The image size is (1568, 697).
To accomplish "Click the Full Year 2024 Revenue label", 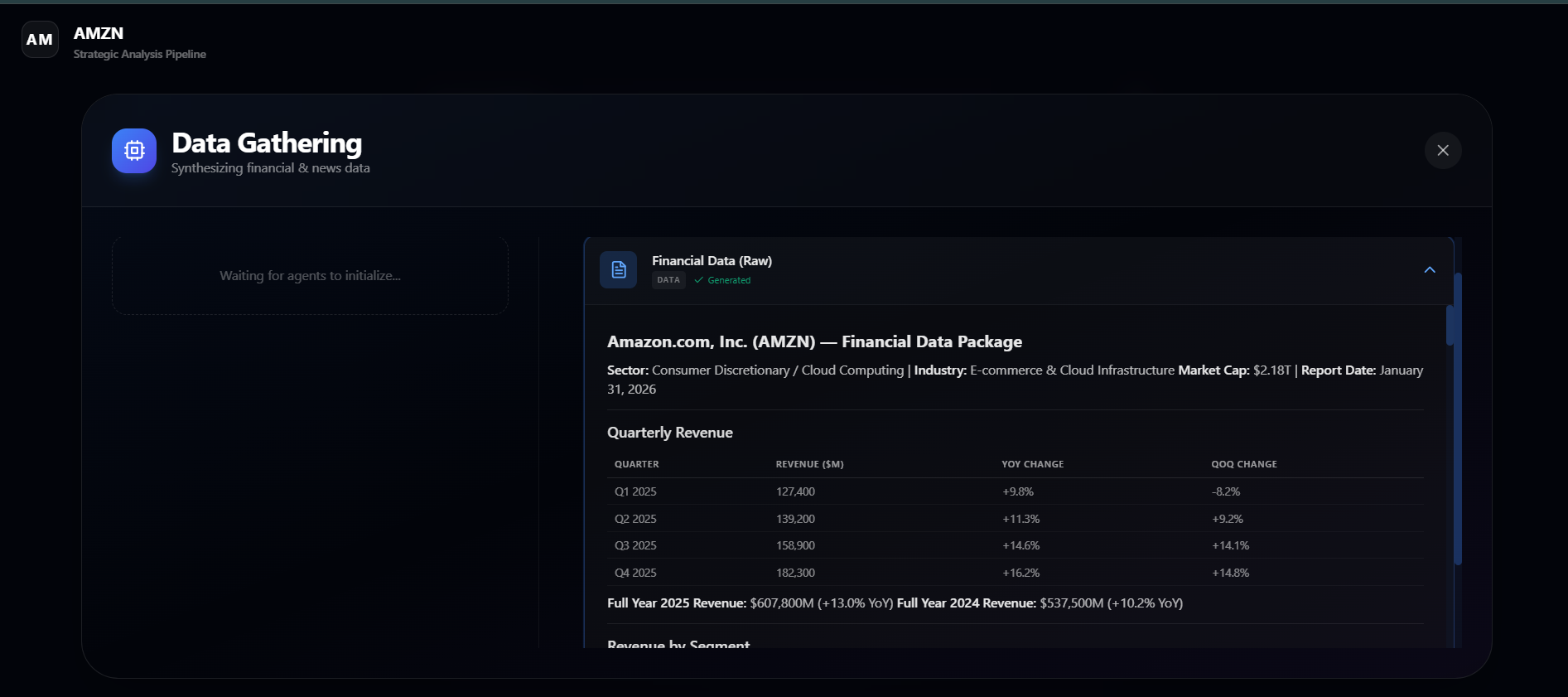I will [x=967, y=603].
